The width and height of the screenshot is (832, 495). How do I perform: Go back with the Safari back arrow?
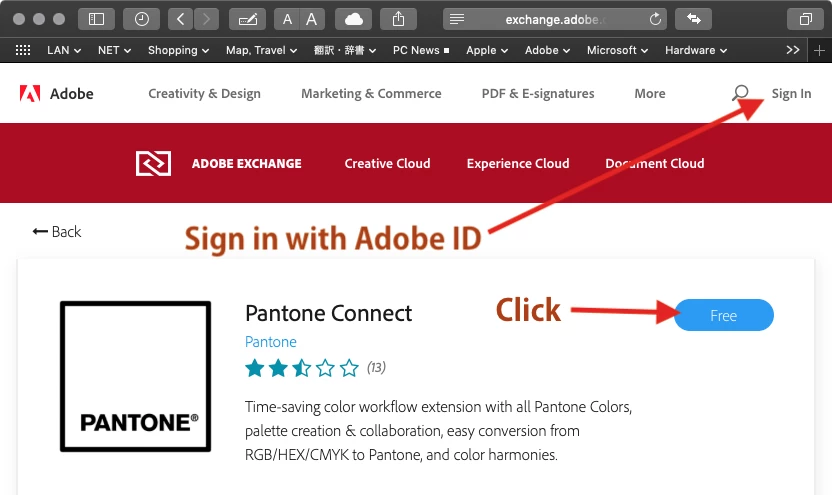tap(180, 19)
